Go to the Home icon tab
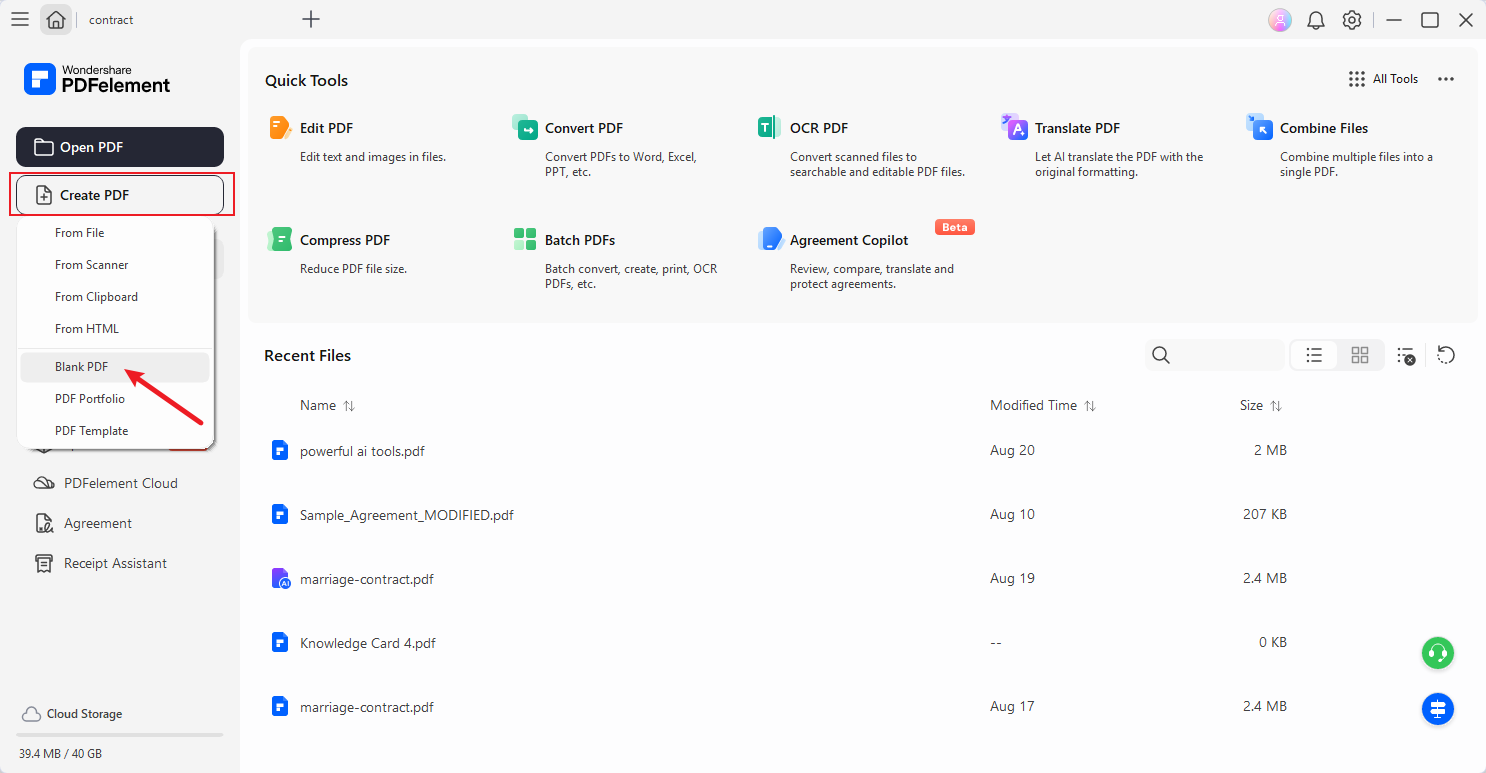Image resolution: width=1486 pixels, height=773 pixels. [x=56, y=19]
